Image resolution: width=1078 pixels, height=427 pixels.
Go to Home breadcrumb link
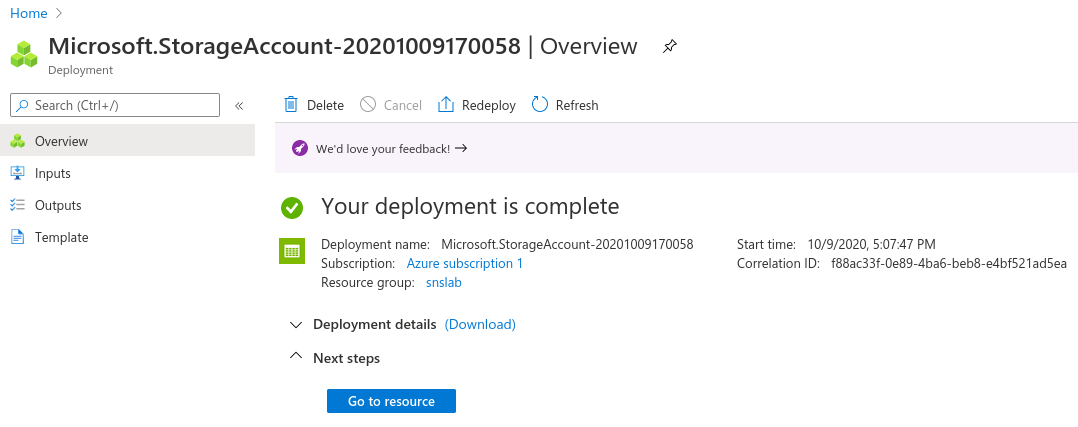pyautogui.click(x=29, y=13)
